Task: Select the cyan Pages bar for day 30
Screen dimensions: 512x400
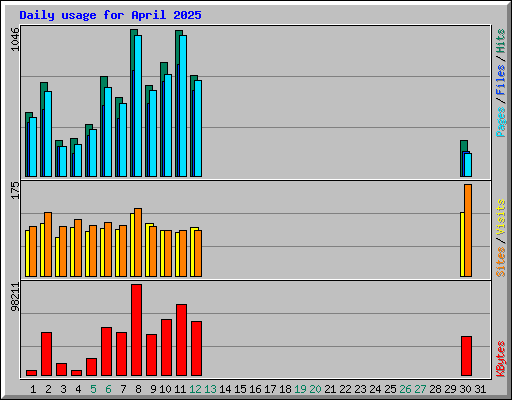Action: (468, 165)
